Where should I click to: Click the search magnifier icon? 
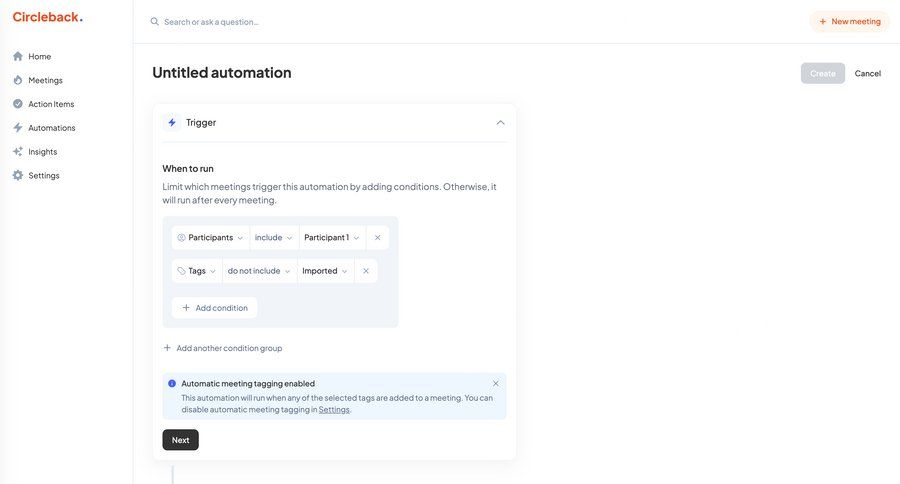pos(155,22)
